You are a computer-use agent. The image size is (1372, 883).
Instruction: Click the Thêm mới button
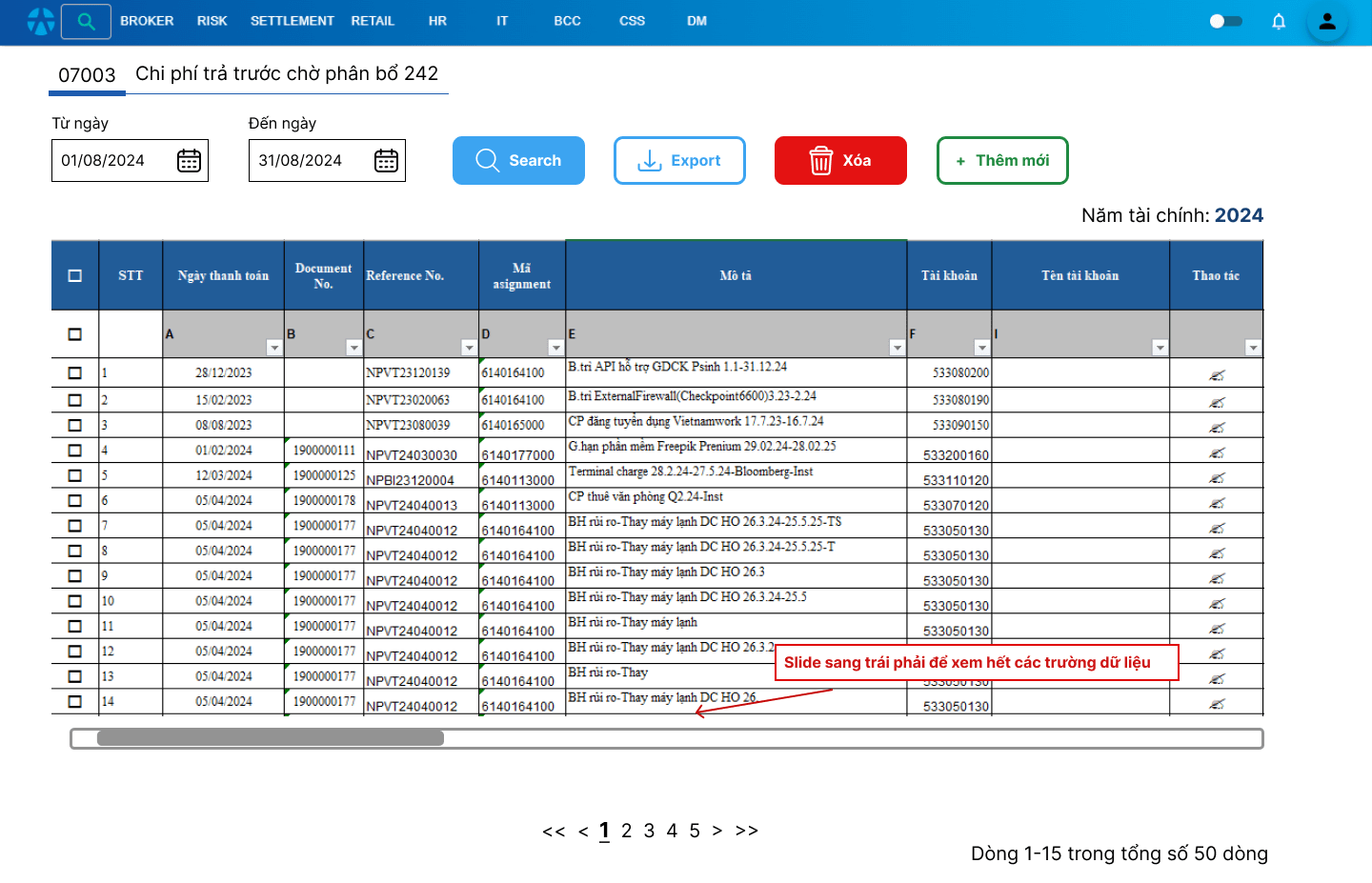point(1002,161)
